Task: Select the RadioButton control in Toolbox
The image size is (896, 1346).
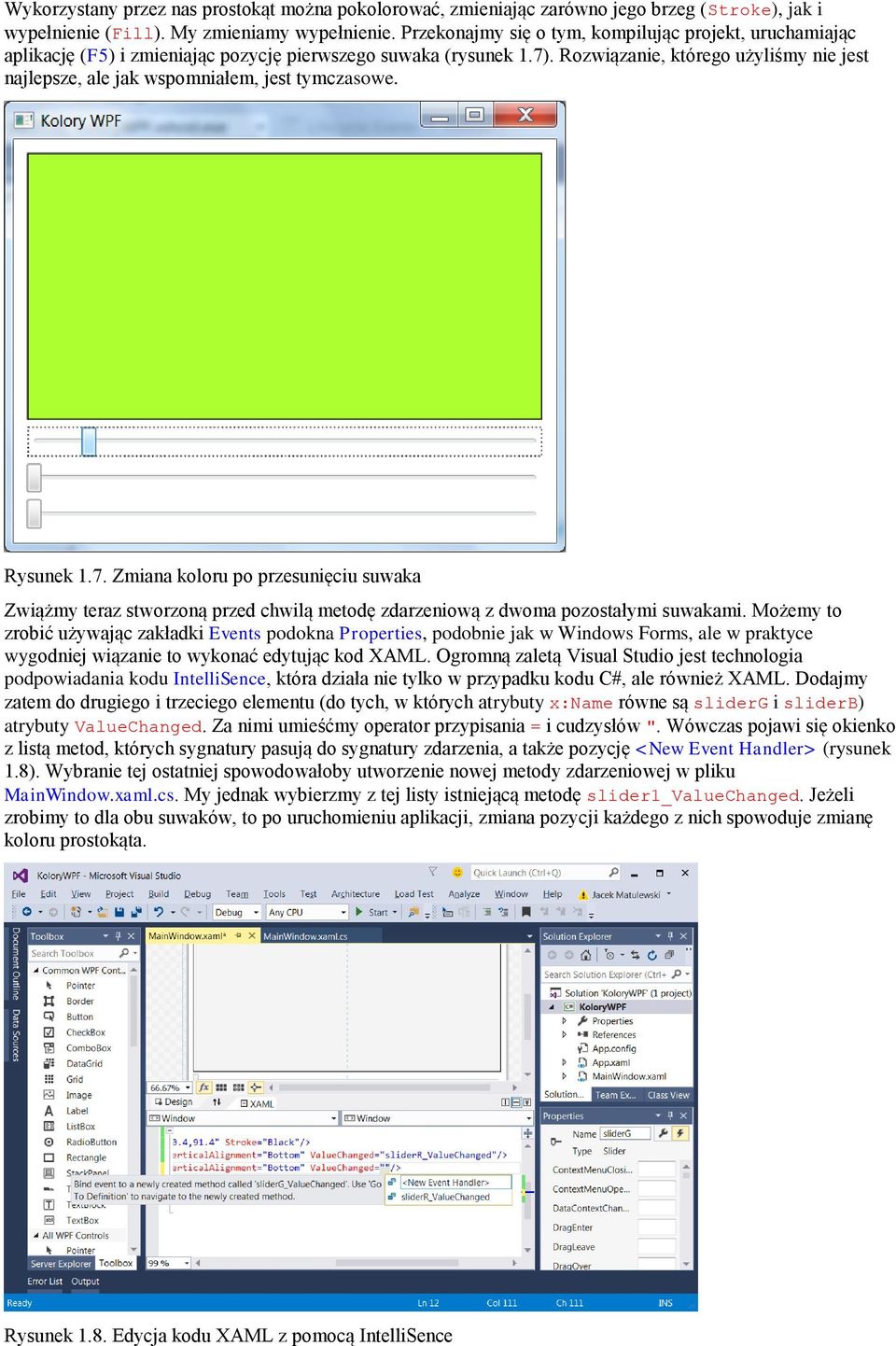Action: point(91,1143)
